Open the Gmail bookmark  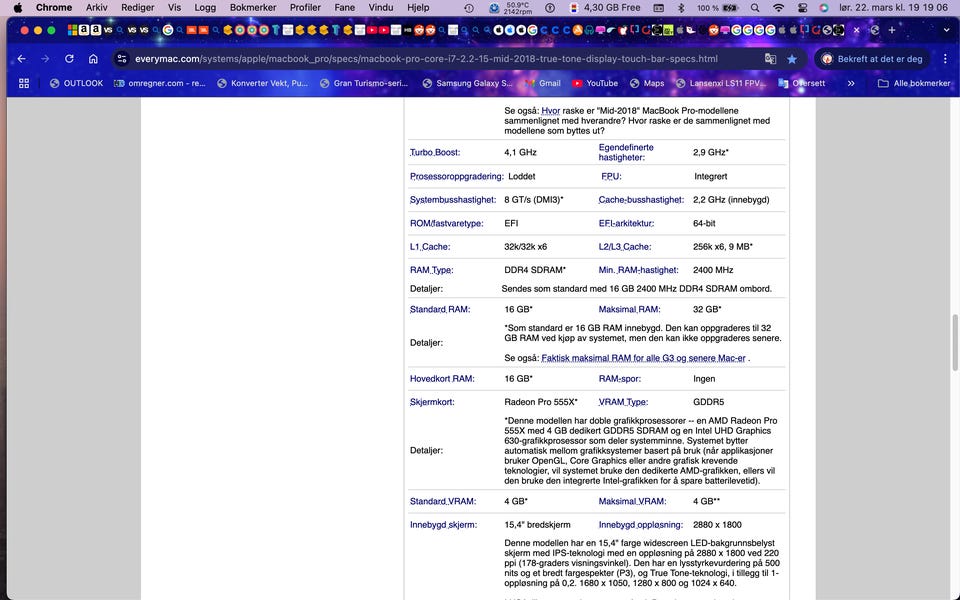click(x=542, y=83)
